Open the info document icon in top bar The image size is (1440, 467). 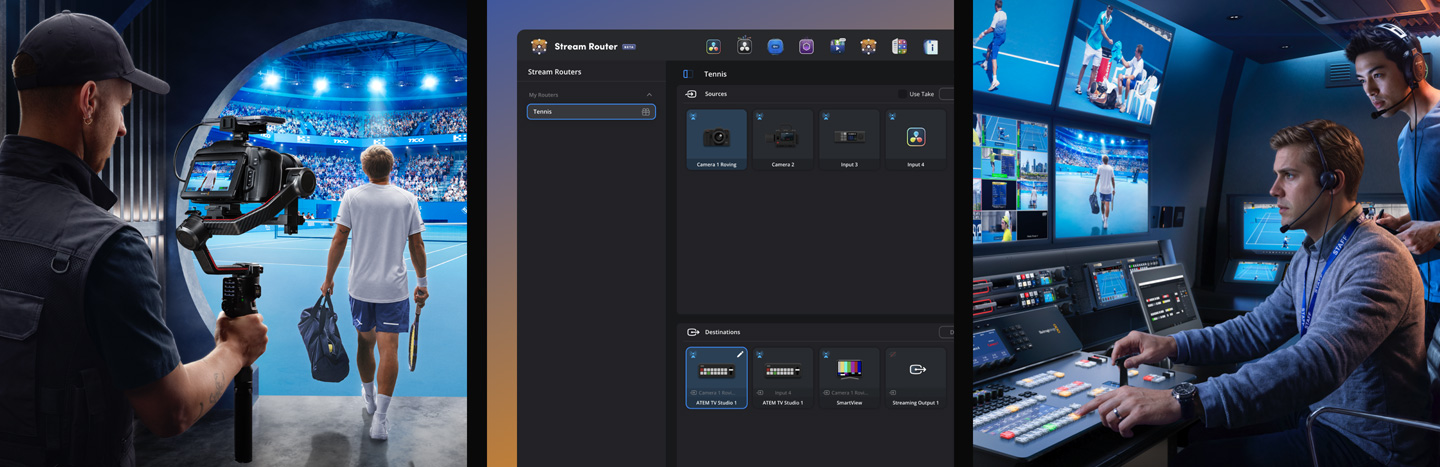(x=930, y=46)
